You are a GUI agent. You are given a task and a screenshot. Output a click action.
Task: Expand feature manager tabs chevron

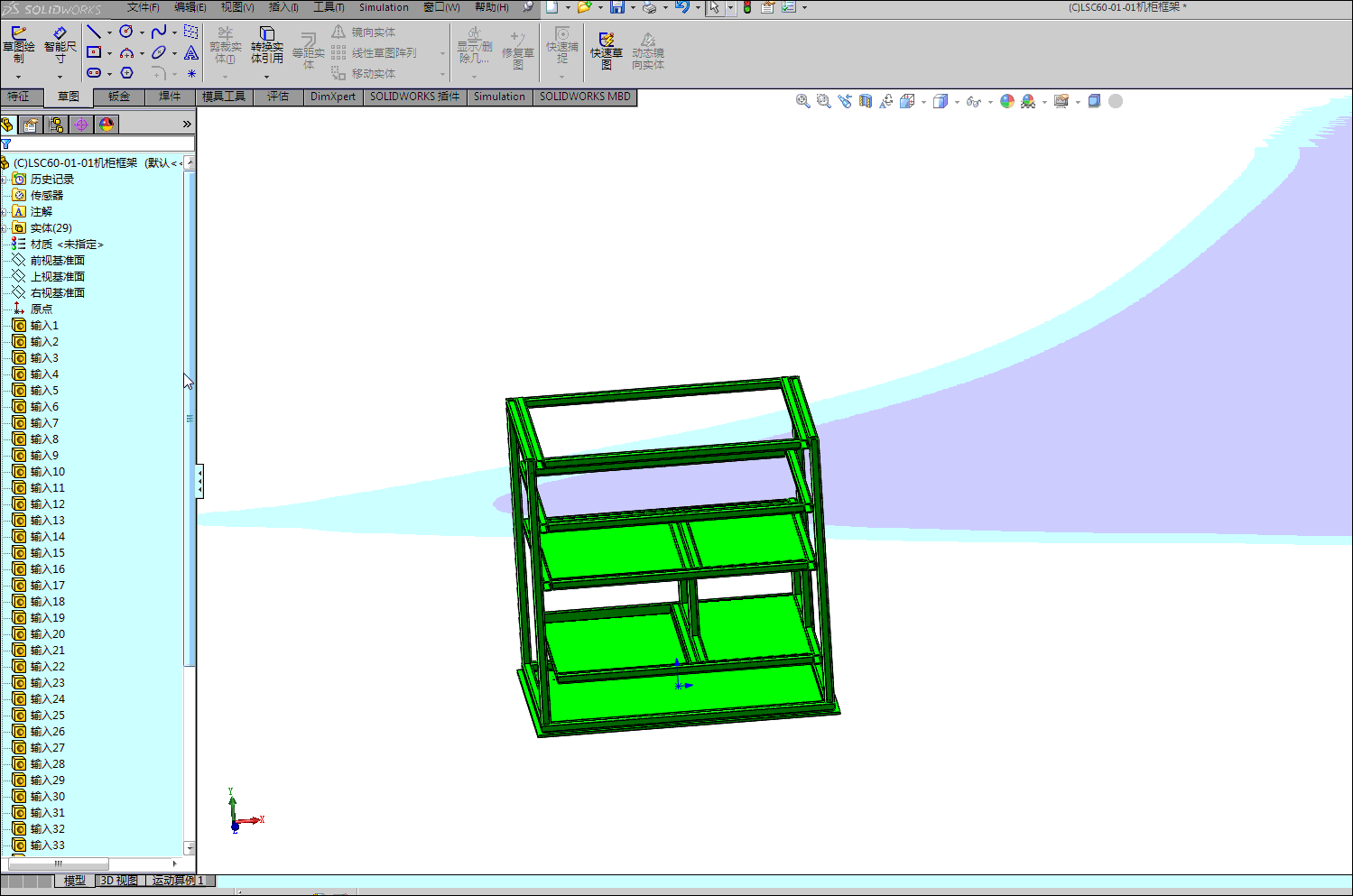187,125
